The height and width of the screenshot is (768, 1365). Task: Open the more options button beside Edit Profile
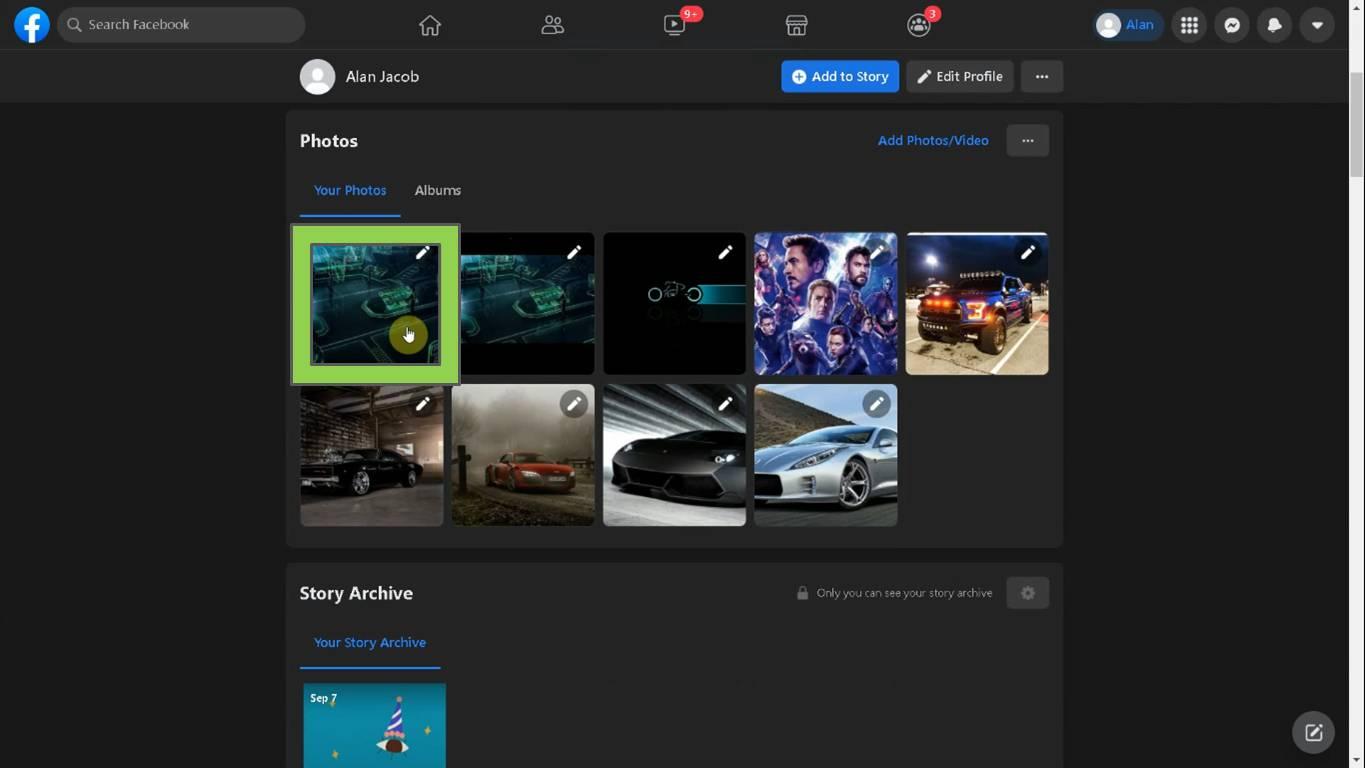[x=1042, y=77]
